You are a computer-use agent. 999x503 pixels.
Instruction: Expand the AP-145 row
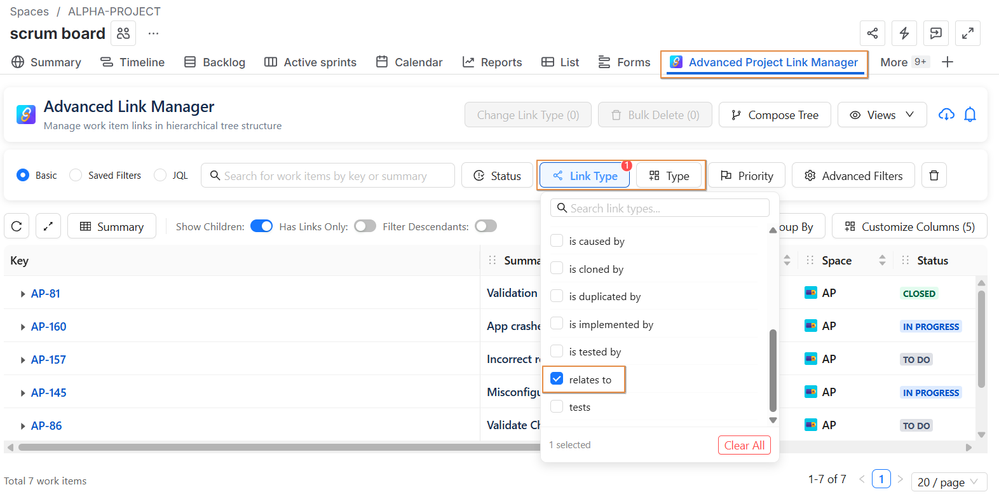coord(23,393)
